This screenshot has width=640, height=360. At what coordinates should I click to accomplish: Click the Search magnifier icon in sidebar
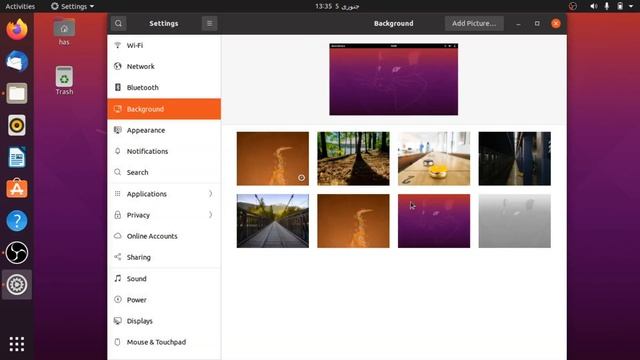click(118, 172)
